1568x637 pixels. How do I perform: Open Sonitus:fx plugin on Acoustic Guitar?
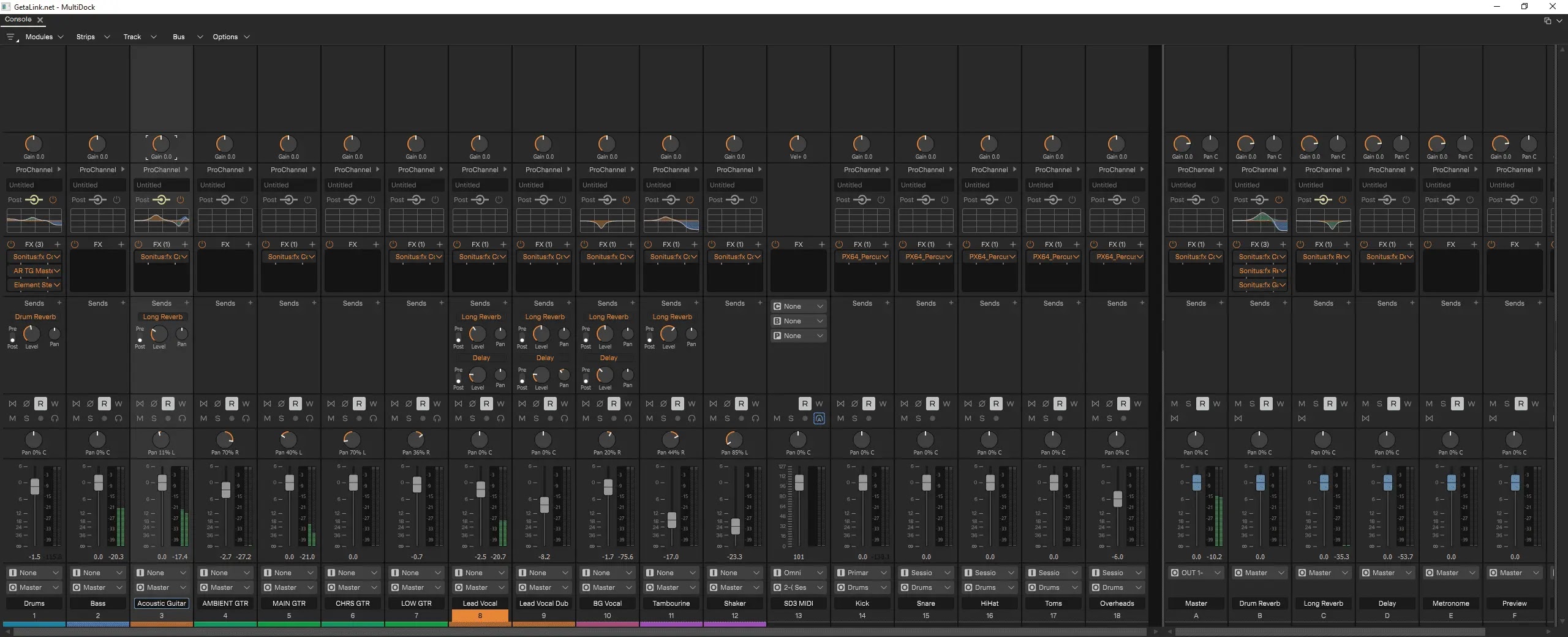pyautogui.click(x=161, y=257)
